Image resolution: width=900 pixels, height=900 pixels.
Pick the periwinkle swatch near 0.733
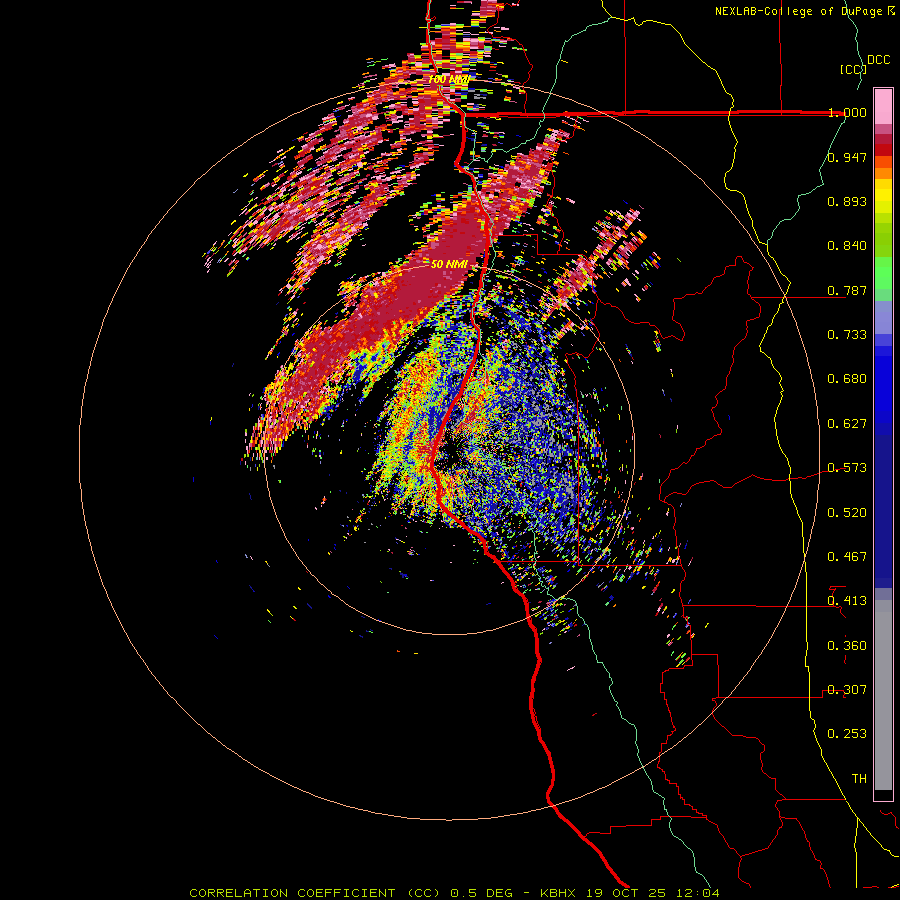883,317
